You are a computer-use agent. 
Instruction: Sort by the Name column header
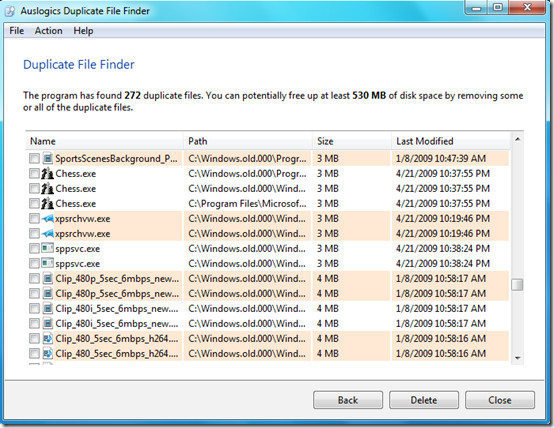tap(104, 141)
